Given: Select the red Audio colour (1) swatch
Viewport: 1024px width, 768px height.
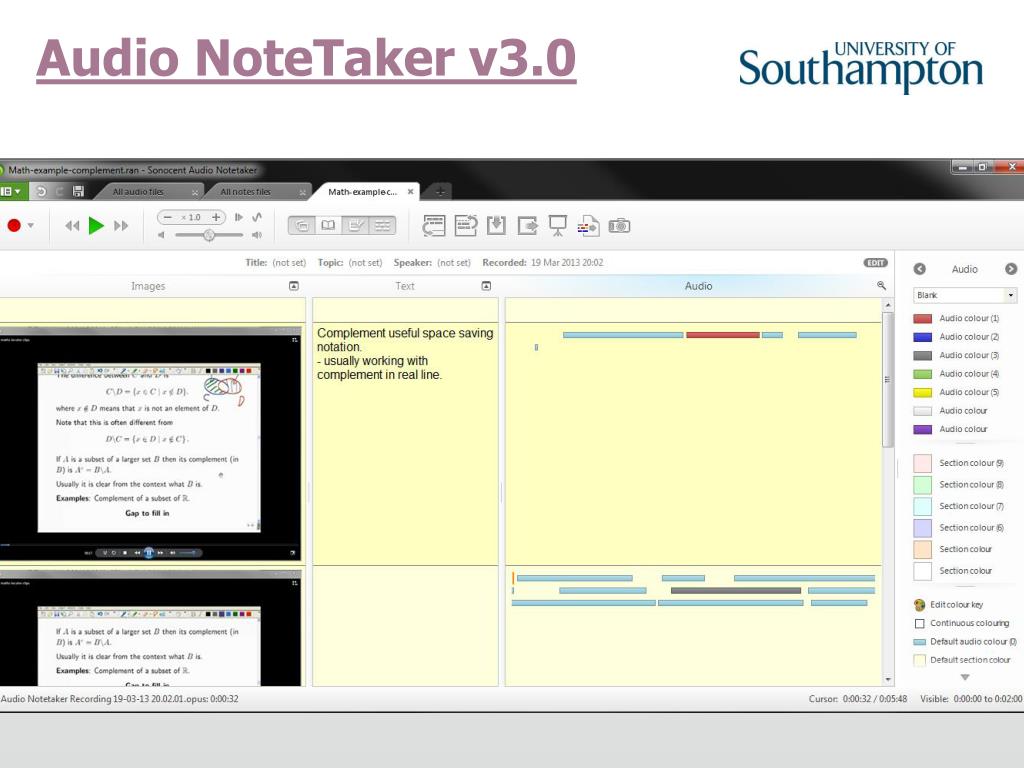Looking at the screenshot, I should click(x=922, y=319).
